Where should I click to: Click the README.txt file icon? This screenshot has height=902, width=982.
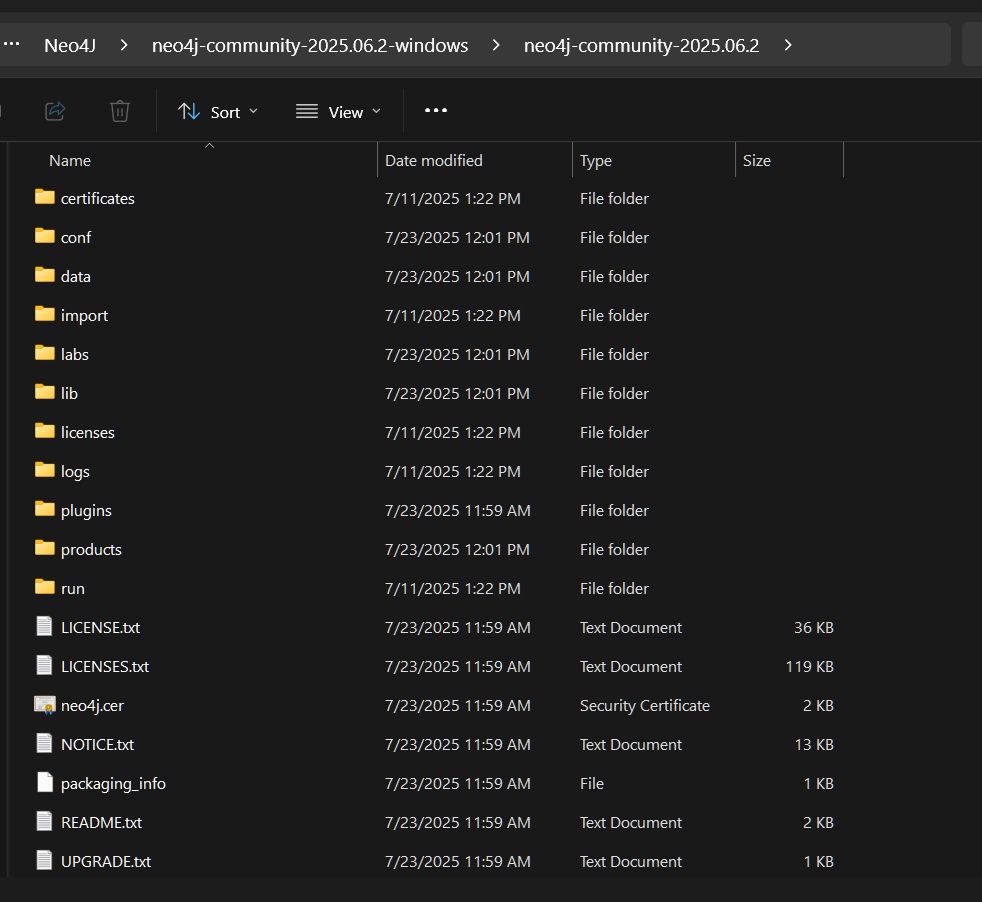[44, 821]
